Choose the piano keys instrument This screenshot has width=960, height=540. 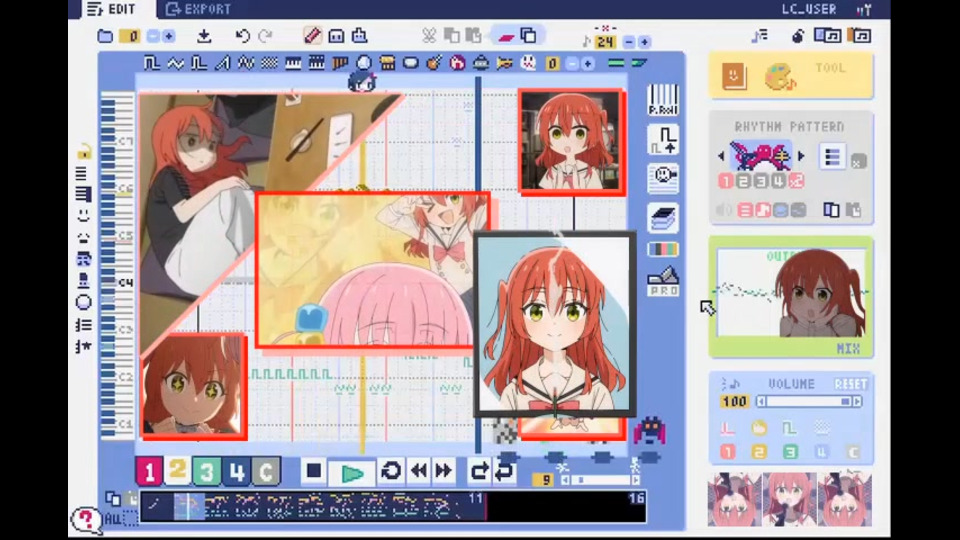[293, 63]
